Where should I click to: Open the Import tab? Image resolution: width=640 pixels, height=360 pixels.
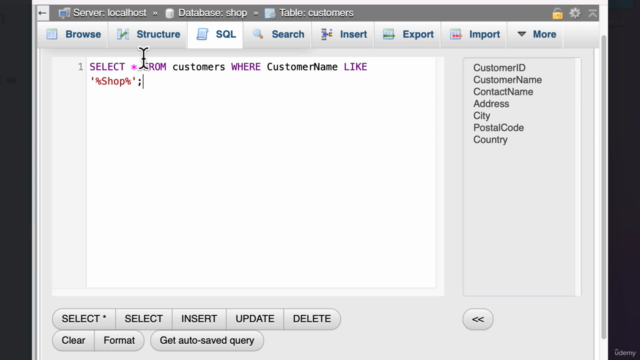(x=475, y=34)
